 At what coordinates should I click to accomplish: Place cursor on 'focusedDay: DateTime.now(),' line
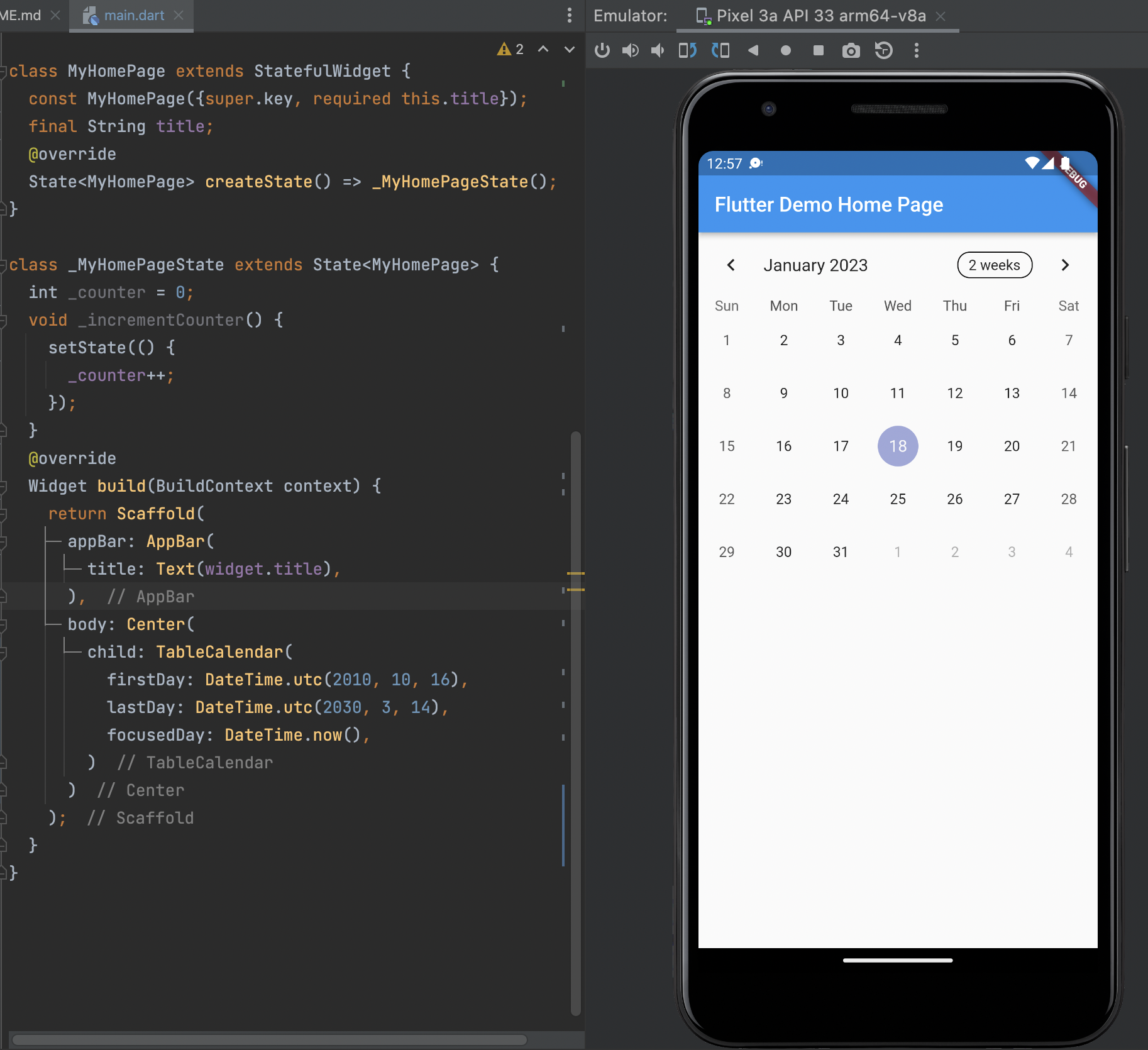point(239,735)
